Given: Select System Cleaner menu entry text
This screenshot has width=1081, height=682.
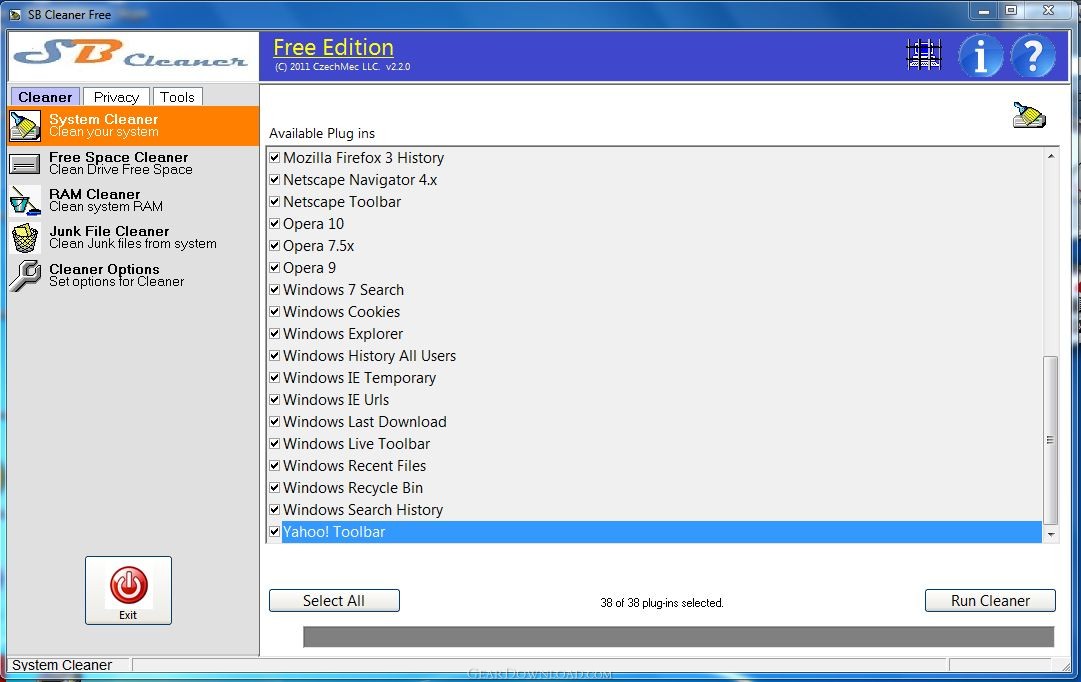Looking at the screenshot, I should [x=104, y=126].
